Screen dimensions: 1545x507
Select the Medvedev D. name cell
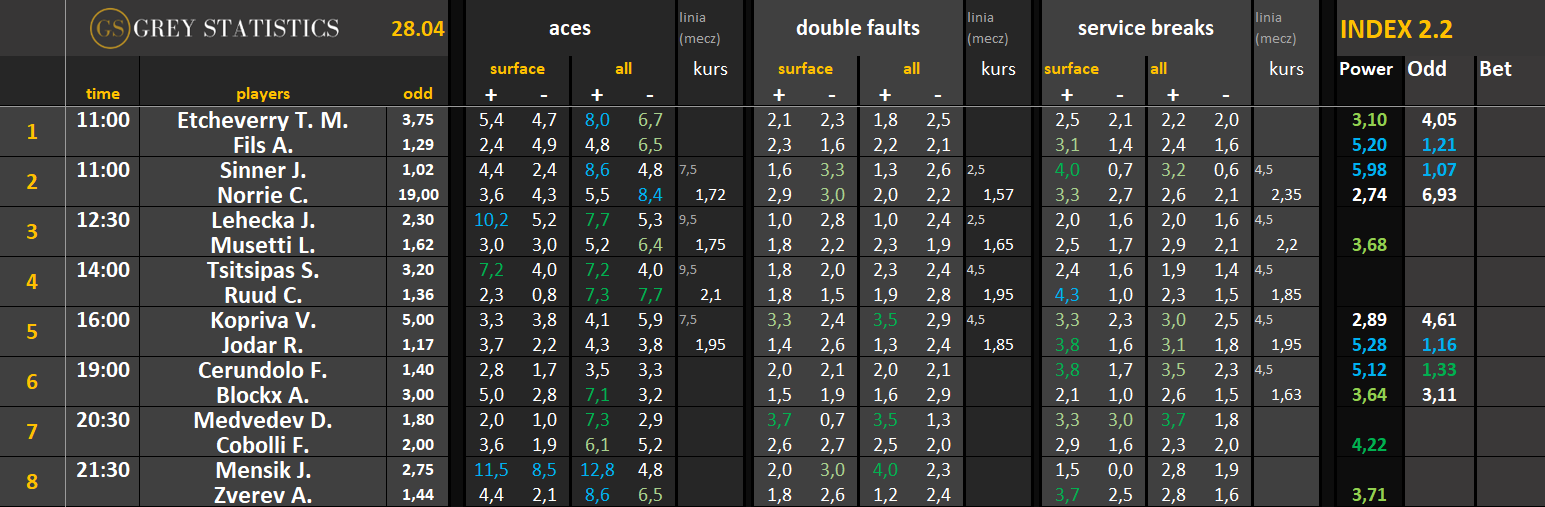[x=263, y=420]
